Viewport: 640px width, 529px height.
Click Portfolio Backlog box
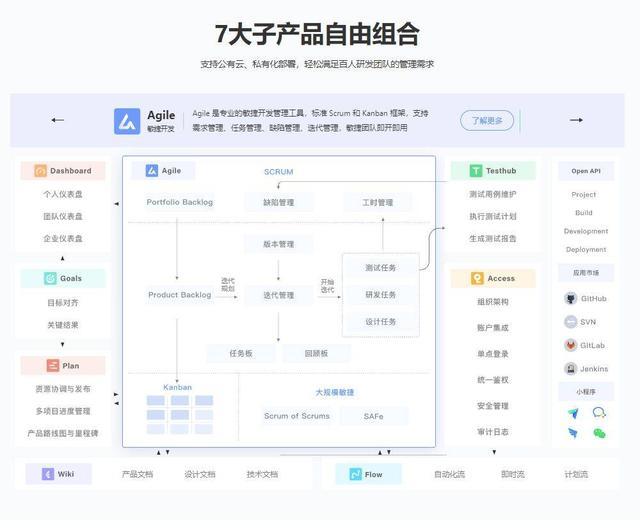(180, 202)
